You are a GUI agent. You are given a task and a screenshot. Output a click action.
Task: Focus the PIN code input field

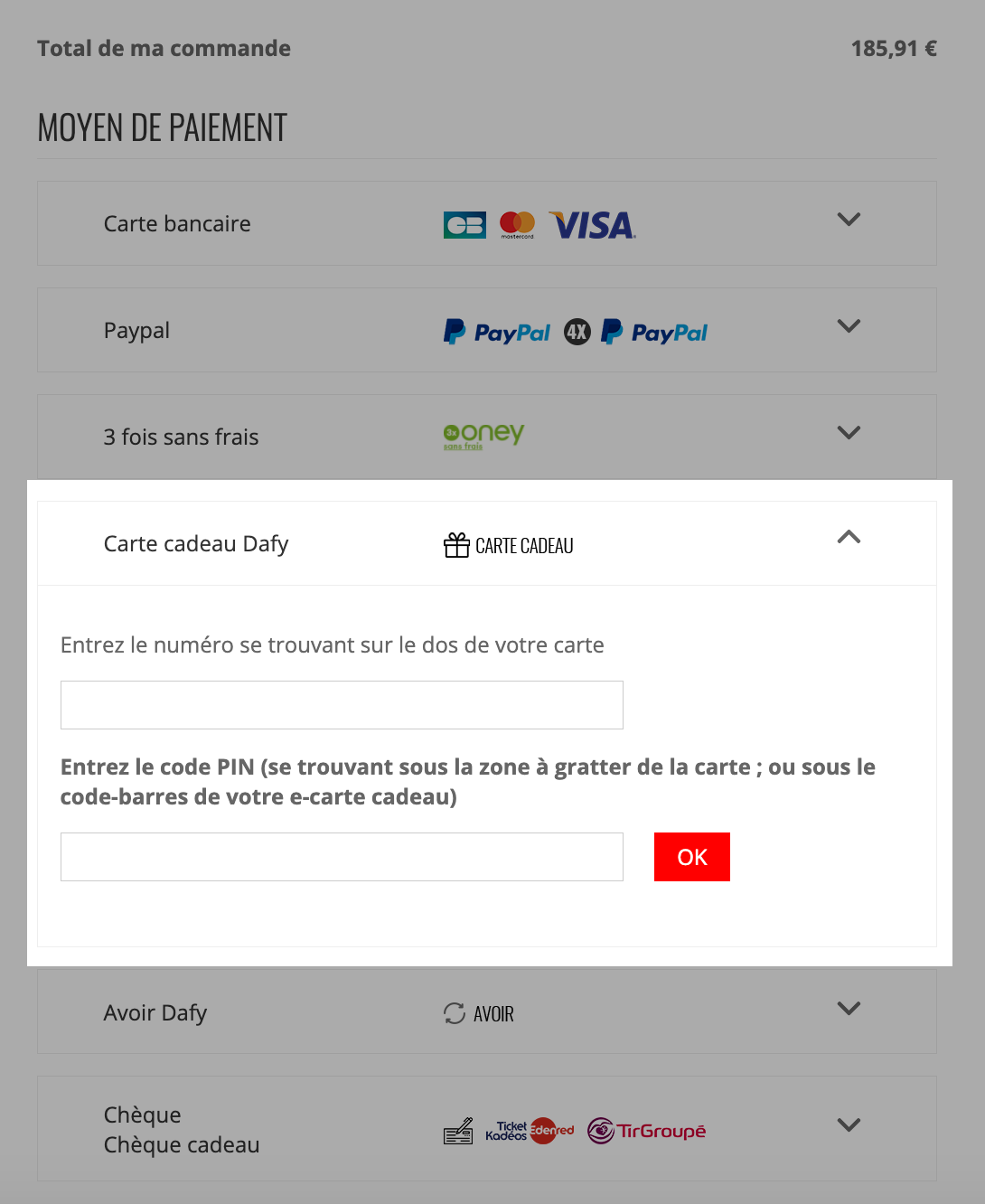(342, 857)
